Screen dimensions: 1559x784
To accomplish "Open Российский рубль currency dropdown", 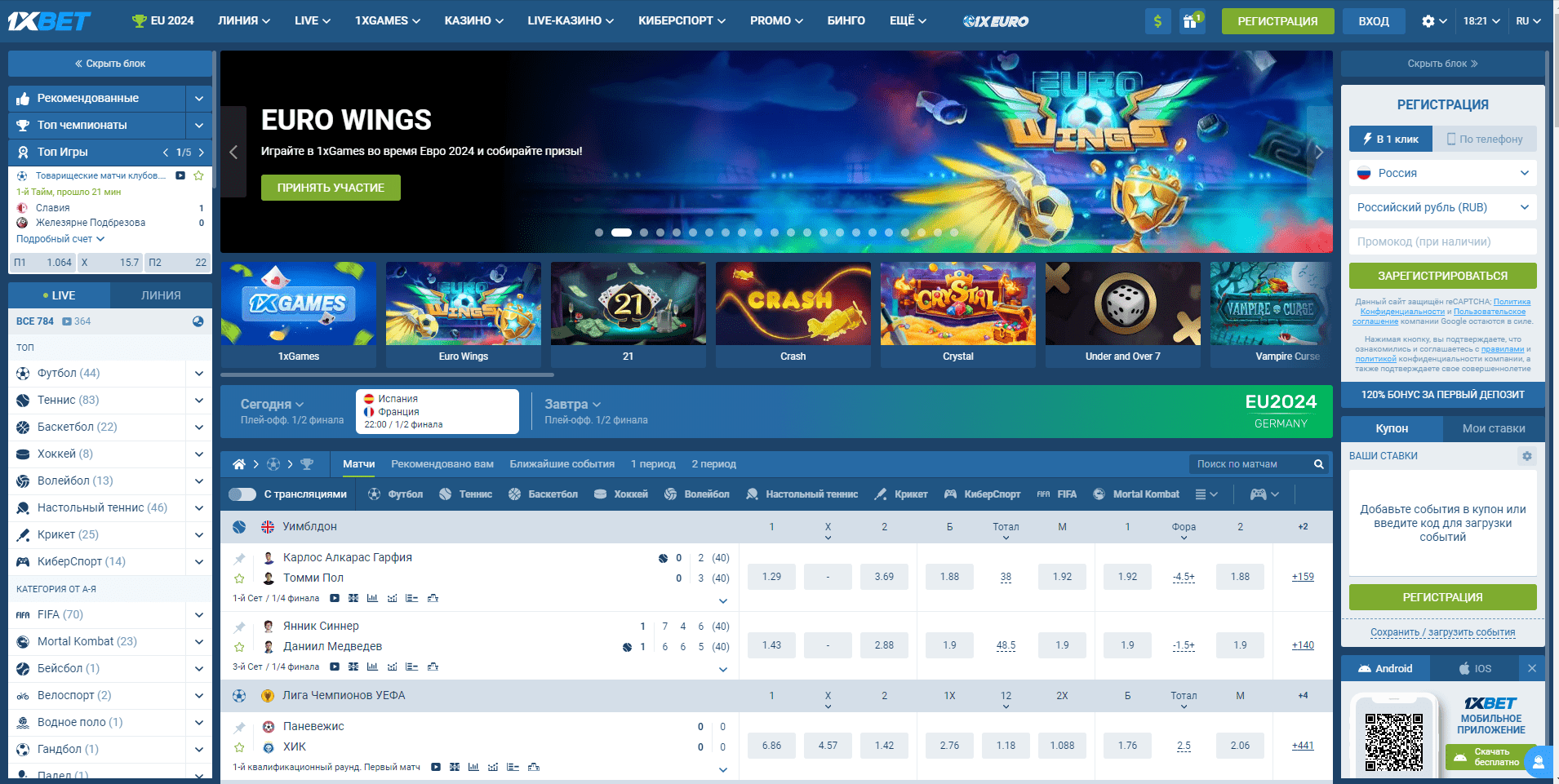I will click(x=1442, y=207).
